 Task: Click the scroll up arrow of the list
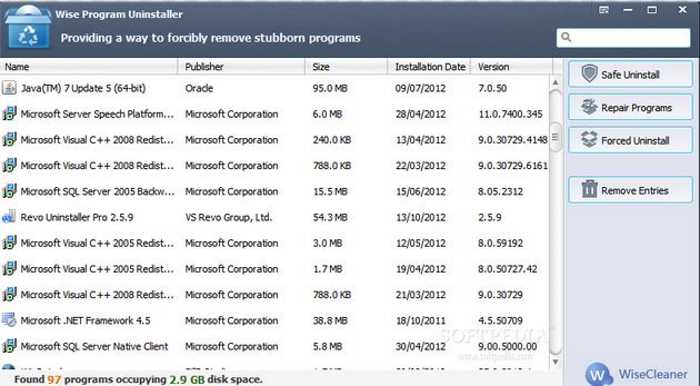[x=555, y=83]
